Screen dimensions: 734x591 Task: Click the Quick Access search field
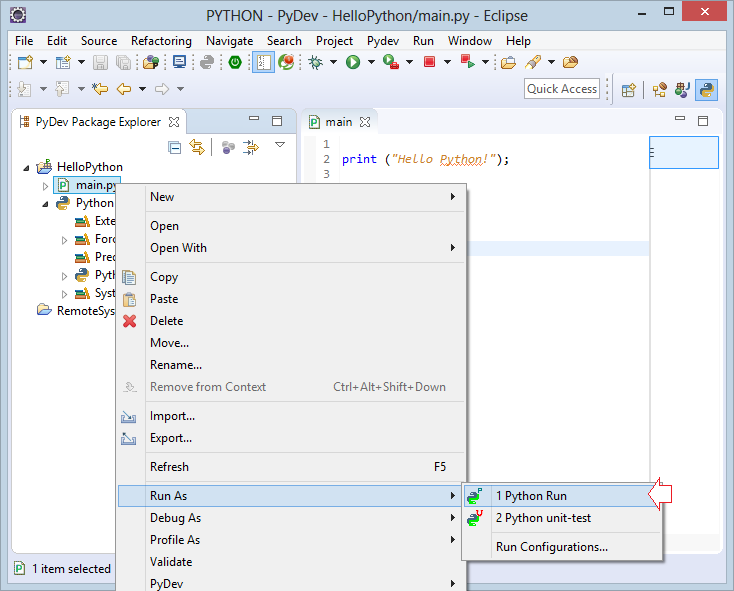562,88
